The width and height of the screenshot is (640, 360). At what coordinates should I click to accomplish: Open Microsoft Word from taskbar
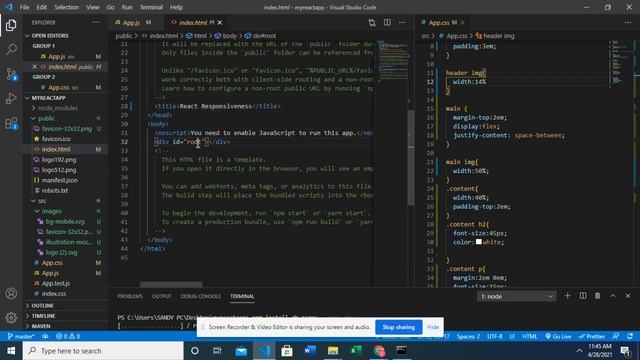pos(310,351)
